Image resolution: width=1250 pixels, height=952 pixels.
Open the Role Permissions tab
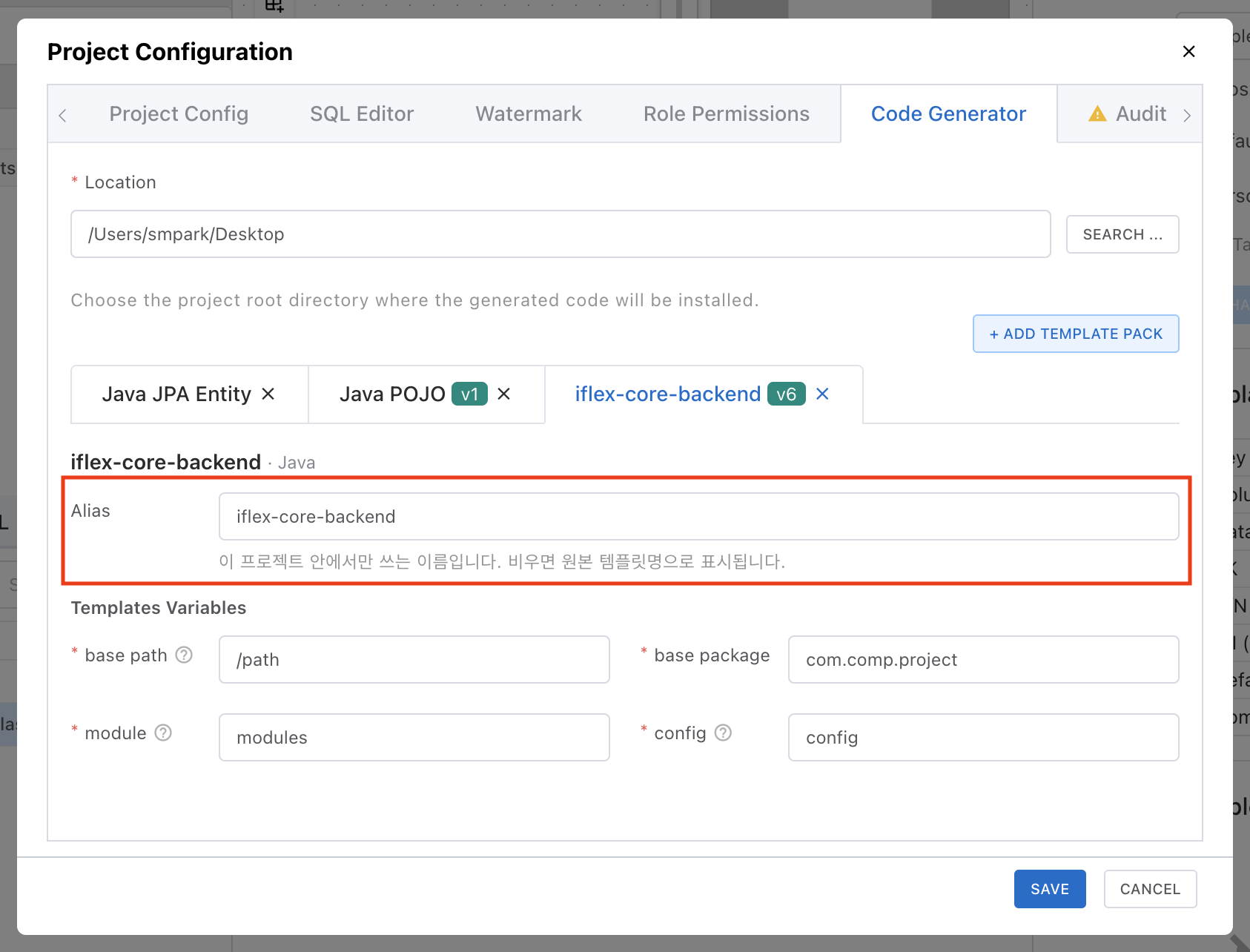pos(727,113)
